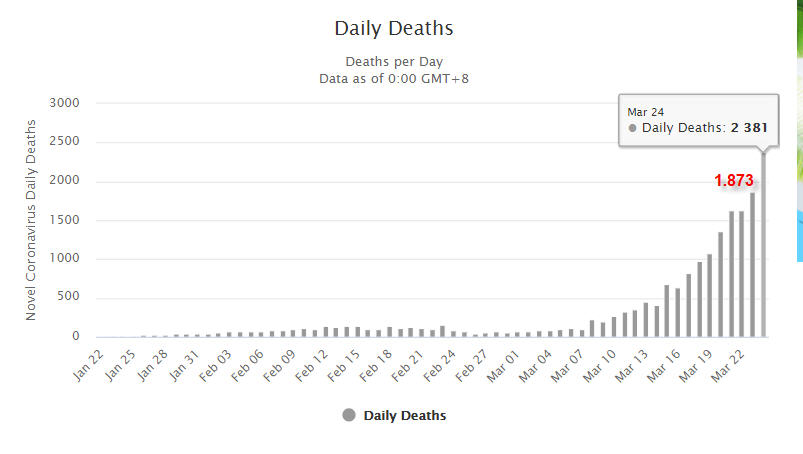Click the Novel Coronavirus Daily Deaths axis title
This screenshot has width=803, height=454.
click(x=33, y=220)
